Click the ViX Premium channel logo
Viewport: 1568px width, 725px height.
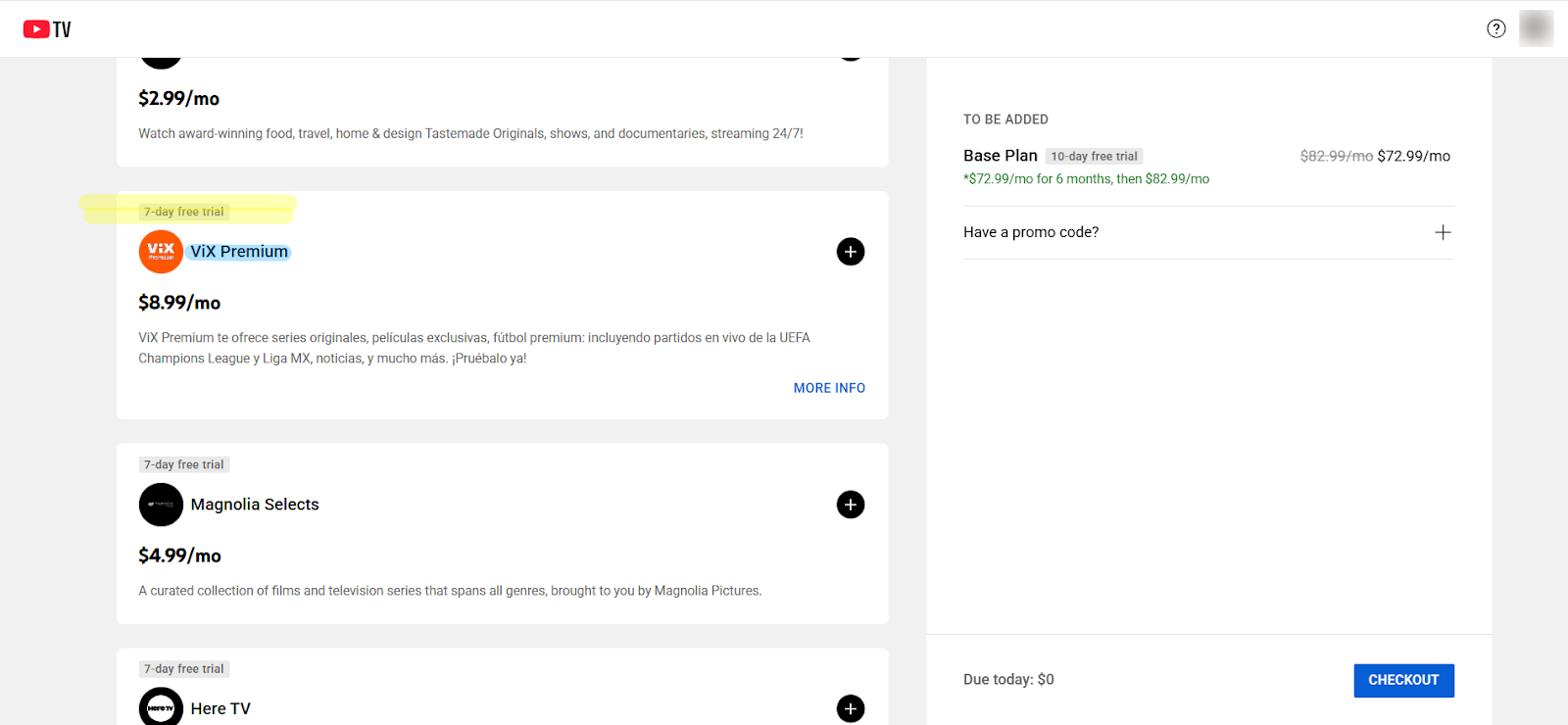coord(161,252)
